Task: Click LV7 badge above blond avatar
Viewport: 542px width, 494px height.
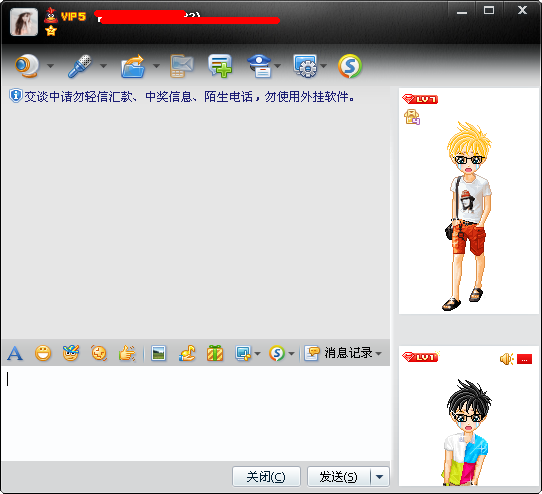Action: (420, 99)
